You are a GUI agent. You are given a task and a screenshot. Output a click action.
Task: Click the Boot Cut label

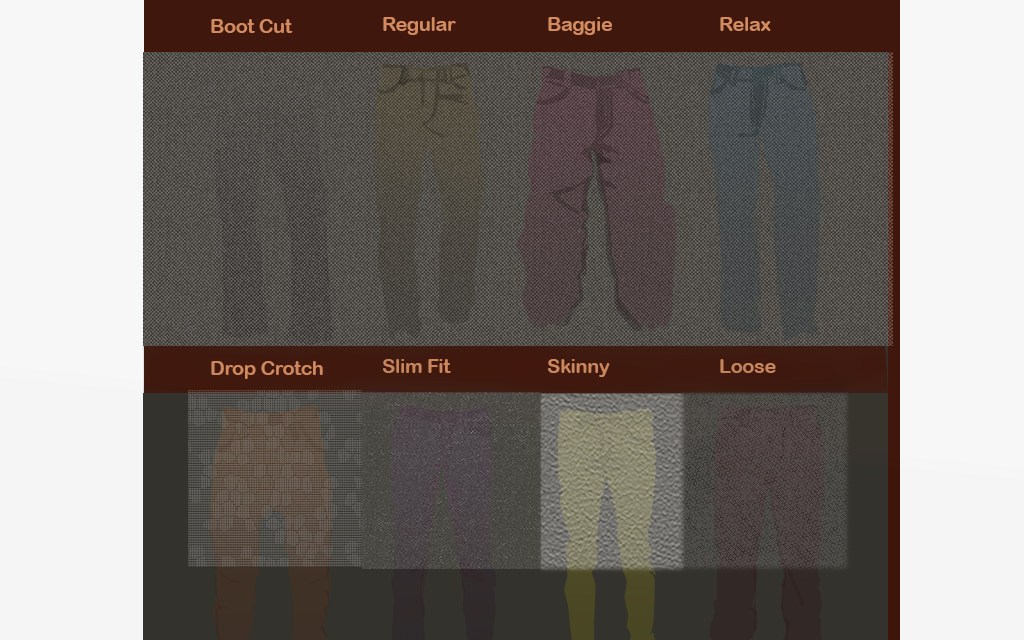(x=251, y=27)
